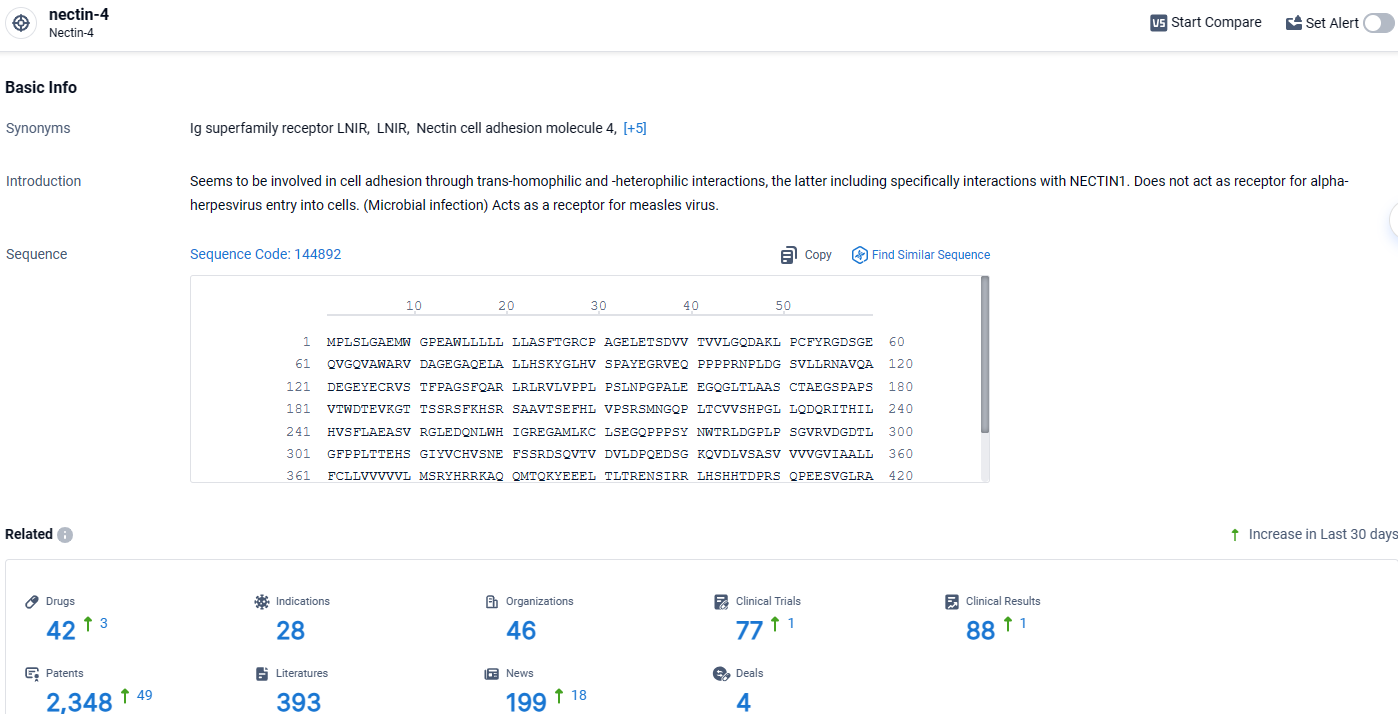The width and height of the screenshot is (1398, 714).
Task: Click the Deals handshake icon
Action: tap(721, 674)
